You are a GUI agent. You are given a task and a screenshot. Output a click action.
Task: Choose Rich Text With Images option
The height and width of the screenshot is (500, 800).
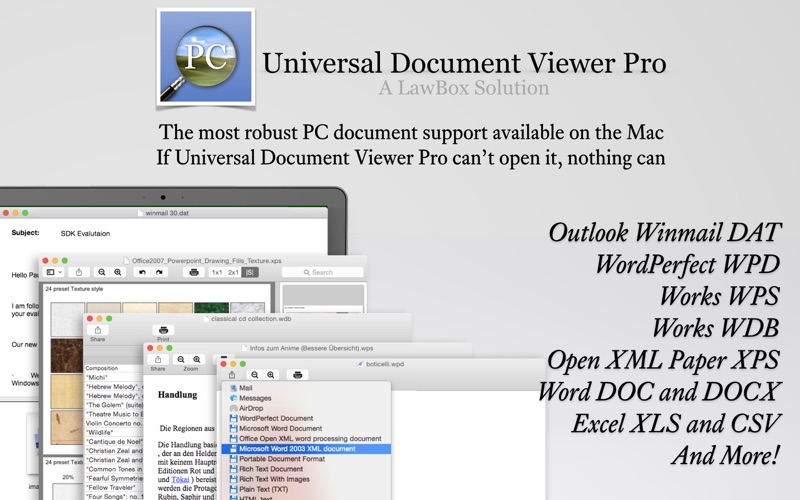[x=306, y=479]
